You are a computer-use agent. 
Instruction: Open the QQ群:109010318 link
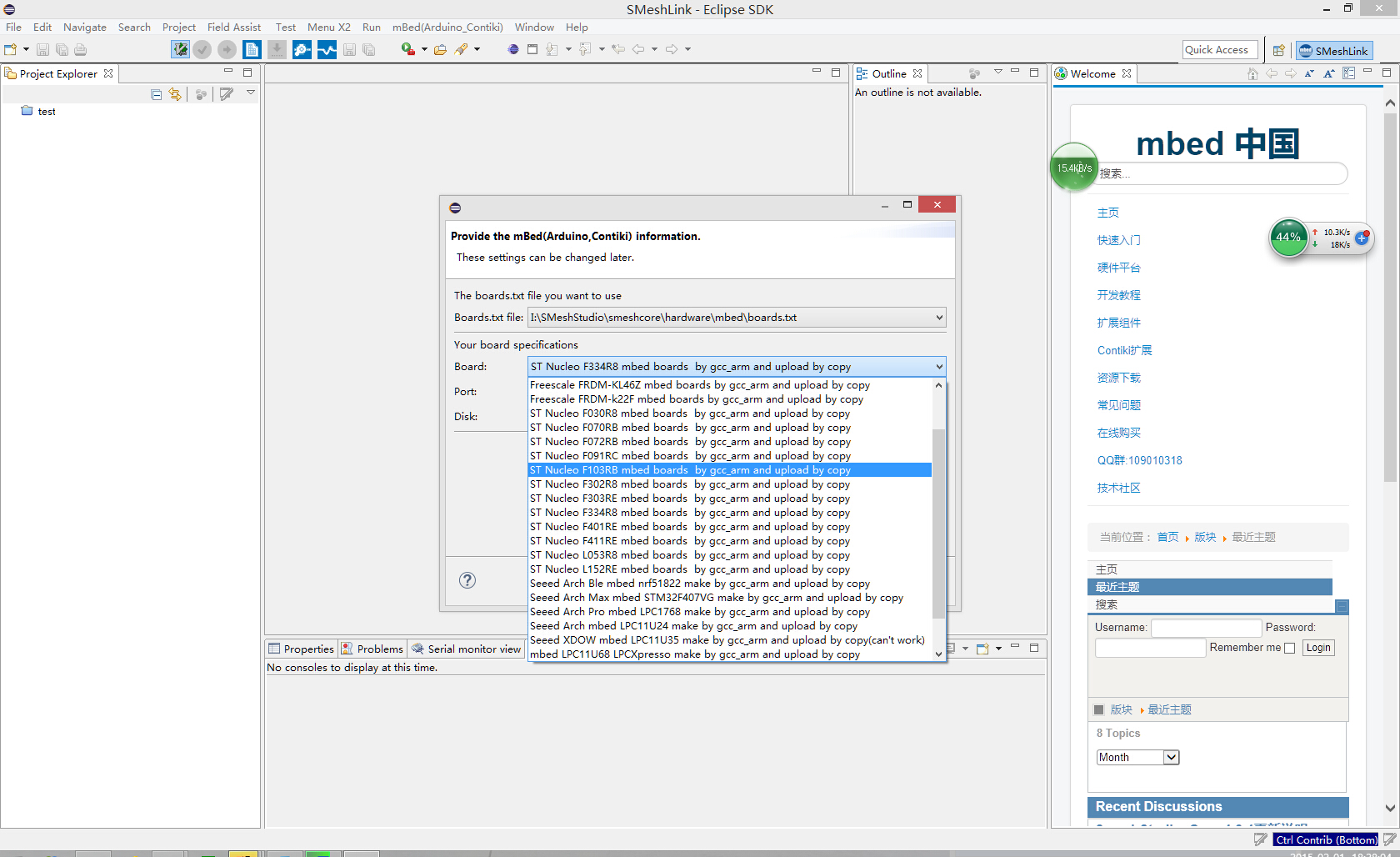(x=1139, y=460)
